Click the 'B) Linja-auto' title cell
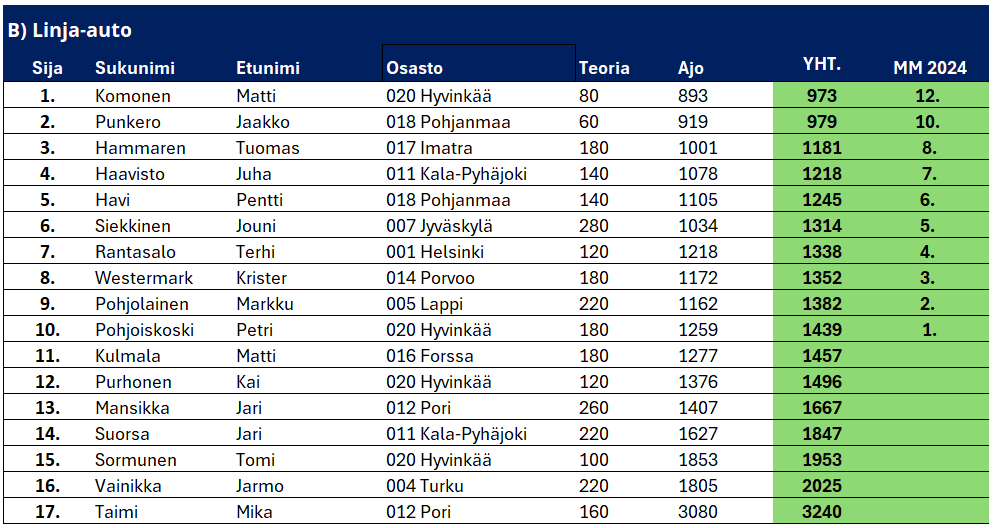This screenshot has height=528, width=993. click(x=70, y=30)
